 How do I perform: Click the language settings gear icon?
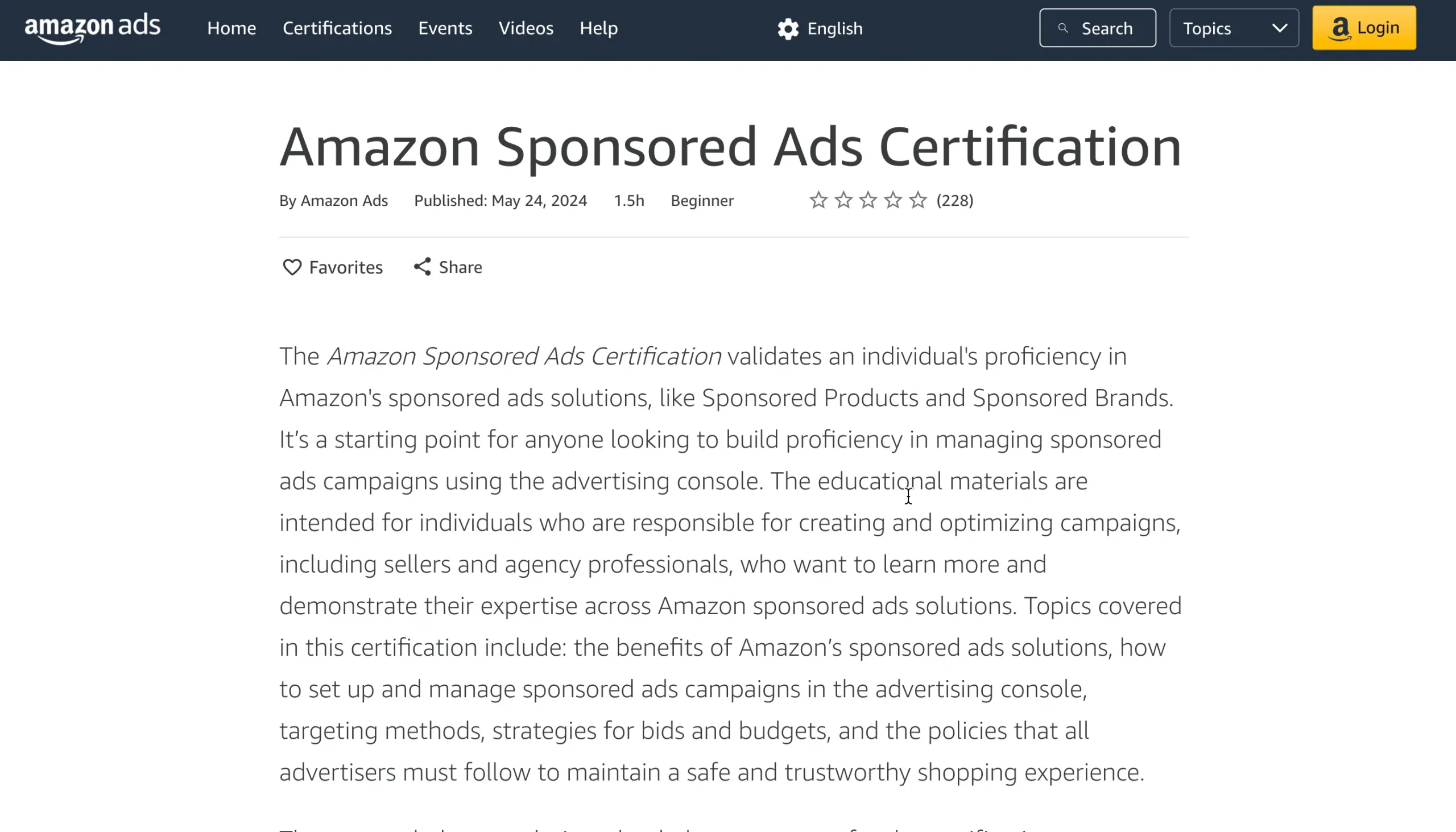[x=788, y=28]
